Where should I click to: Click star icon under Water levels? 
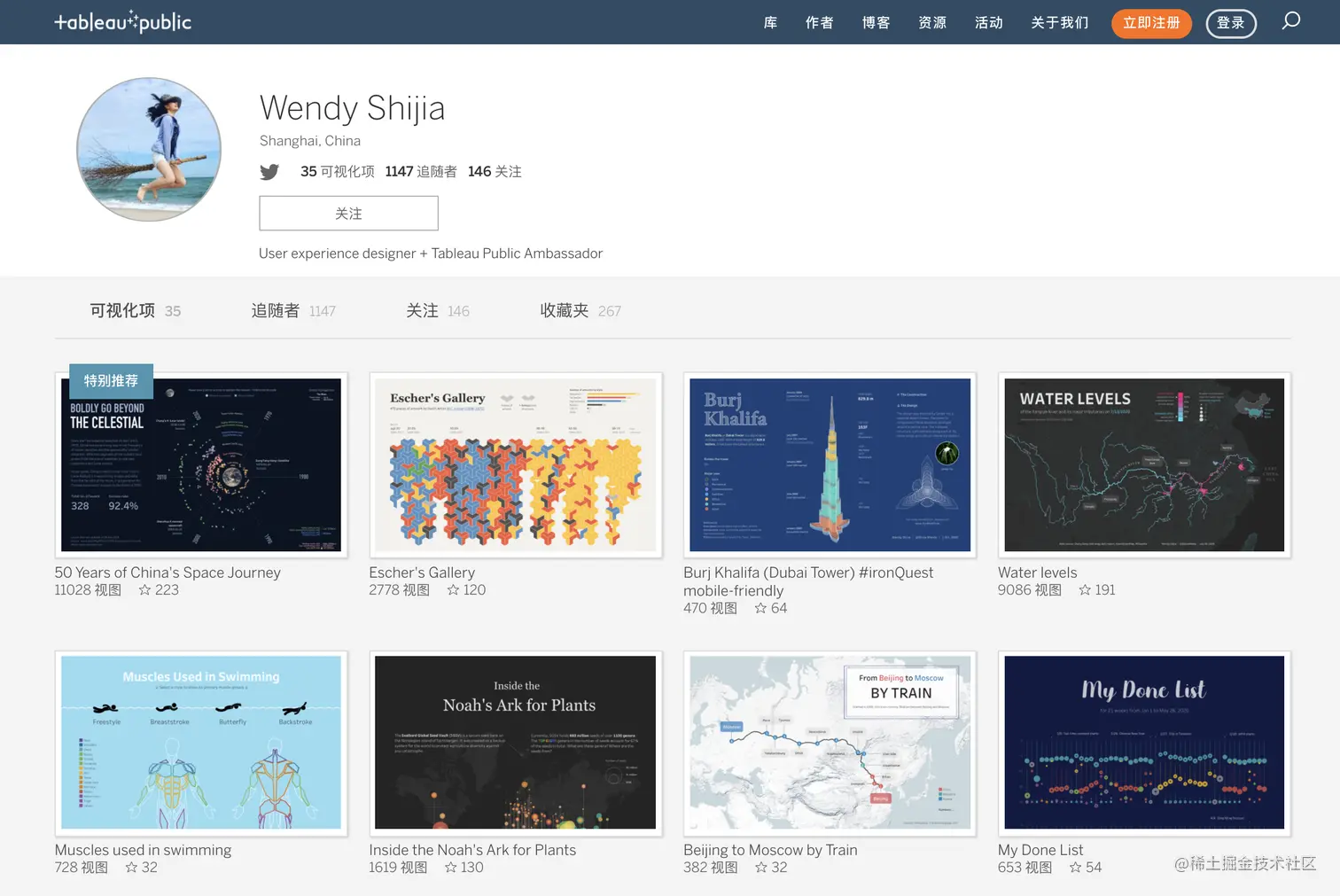[1085, 590]
